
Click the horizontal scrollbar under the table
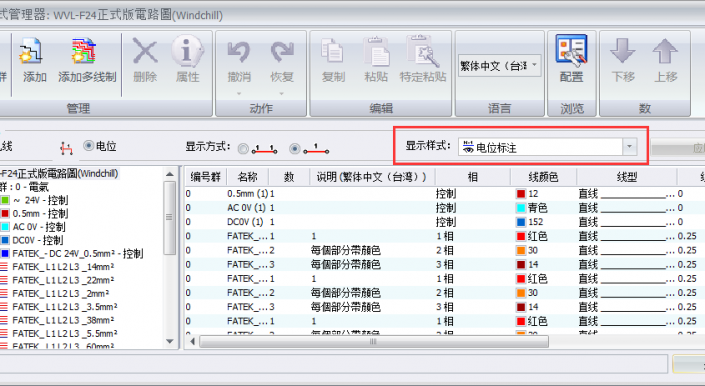pos(373,342)
